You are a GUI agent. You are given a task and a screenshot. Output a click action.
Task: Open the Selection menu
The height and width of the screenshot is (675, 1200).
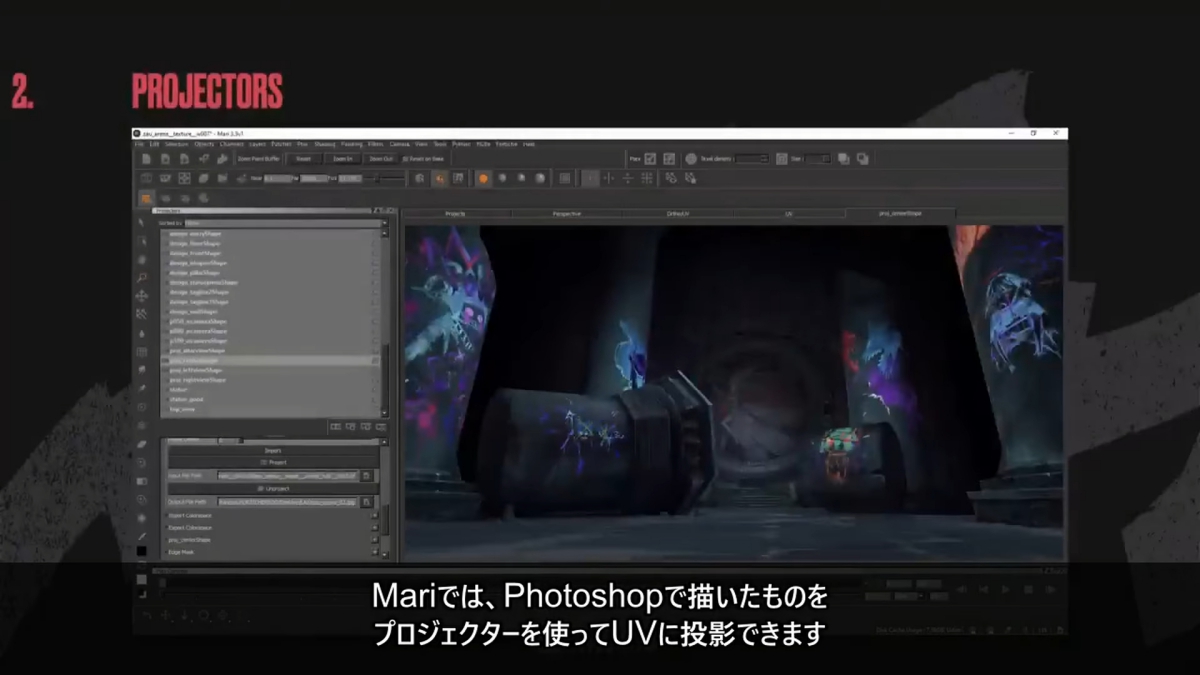[x=176, y=144]
